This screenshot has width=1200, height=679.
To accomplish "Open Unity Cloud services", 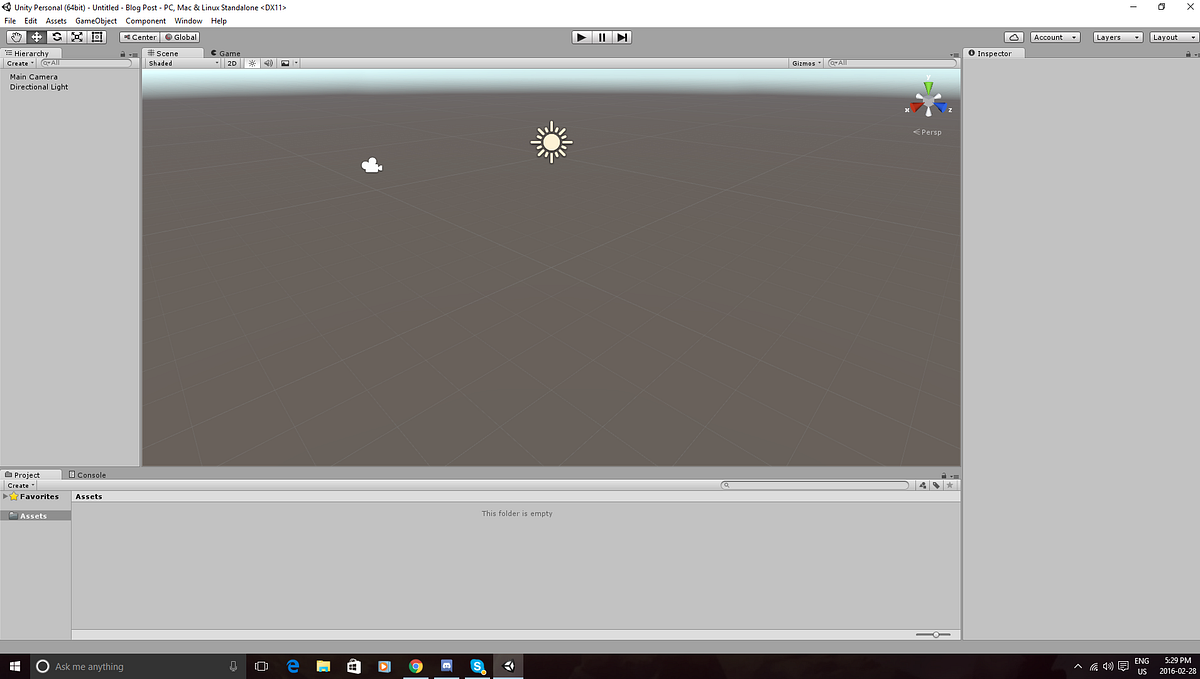I will (1013, 37).
